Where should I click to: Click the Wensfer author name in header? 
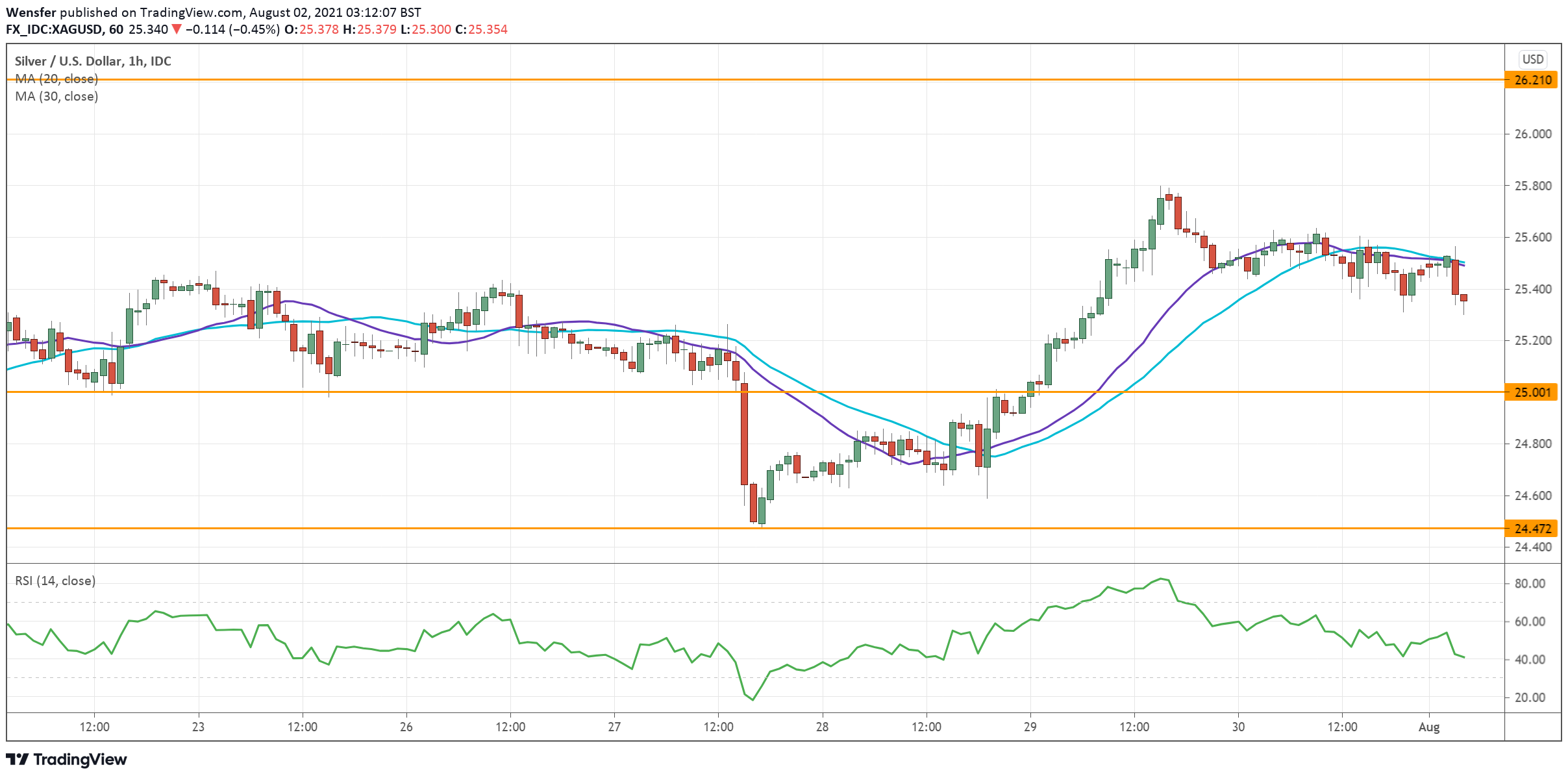(31, 12)
